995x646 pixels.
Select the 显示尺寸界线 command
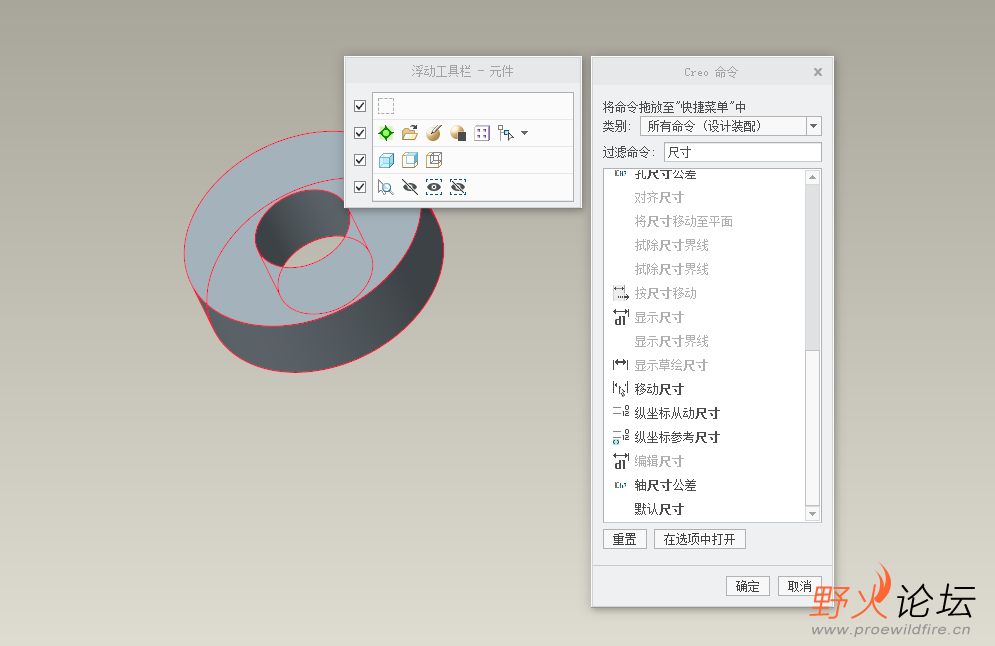click(x=671, y=341)
